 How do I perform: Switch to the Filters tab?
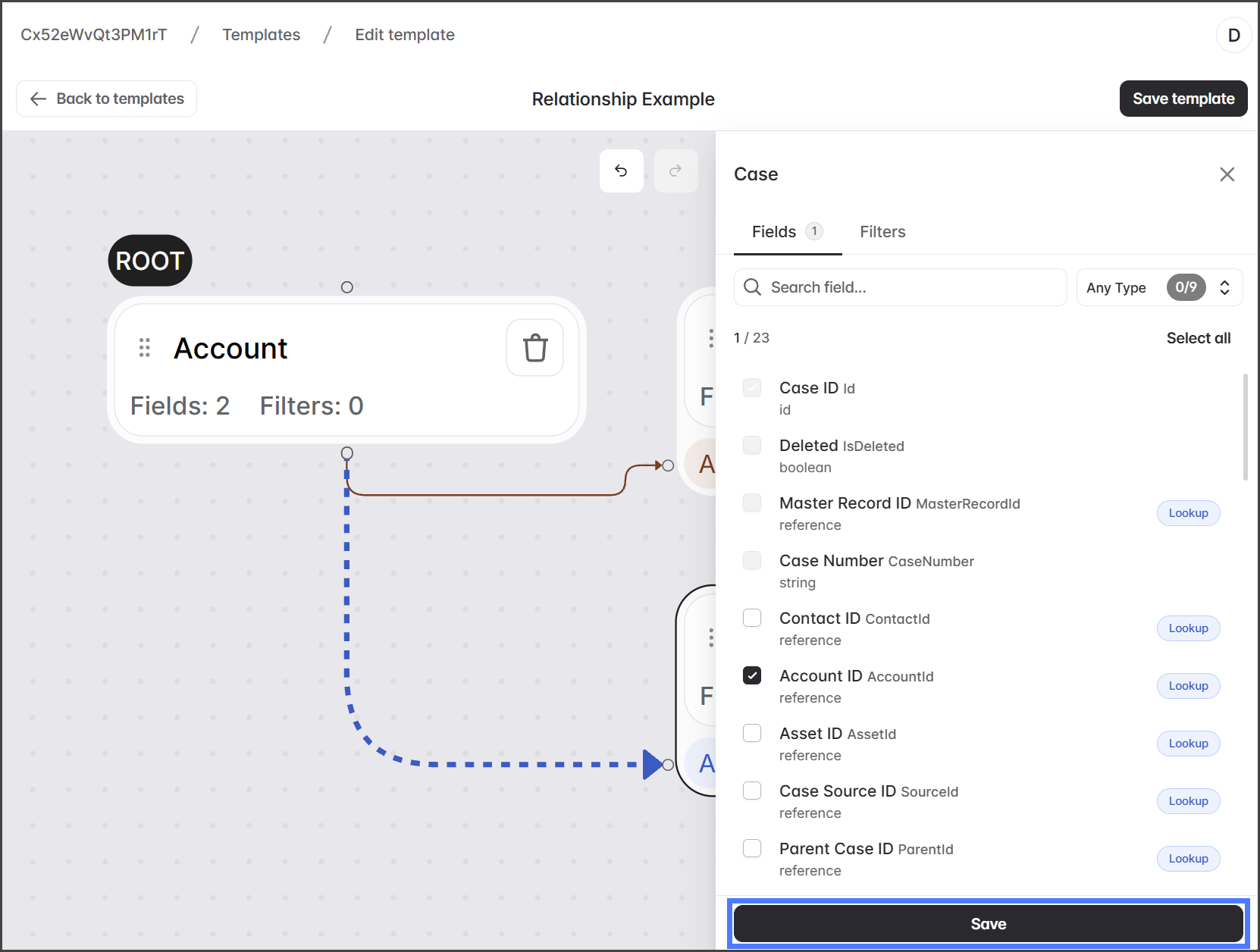[x=882, y=232]
